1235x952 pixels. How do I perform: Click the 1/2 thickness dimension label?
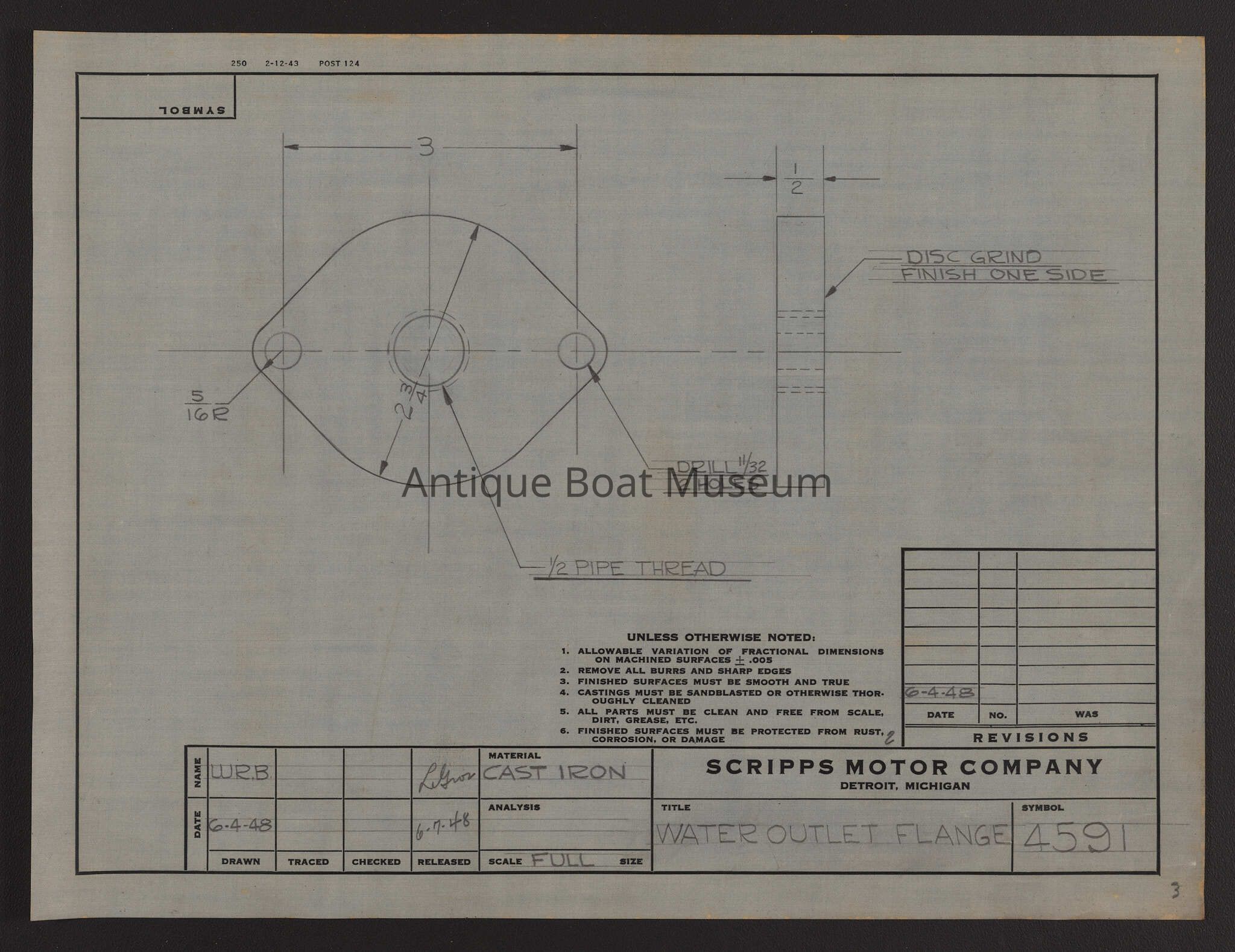click(797, 179)
